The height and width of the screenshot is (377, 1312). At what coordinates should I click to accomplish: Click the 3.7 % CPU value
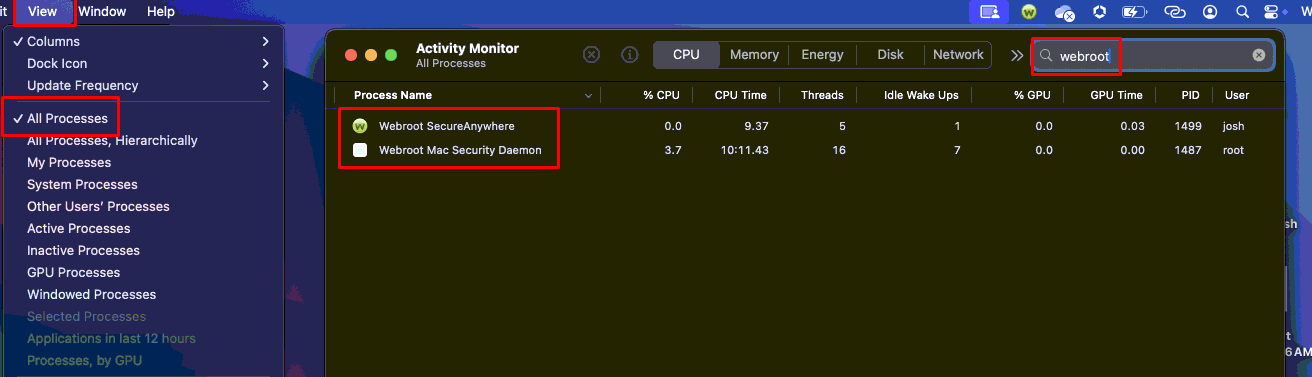point(672,150)
